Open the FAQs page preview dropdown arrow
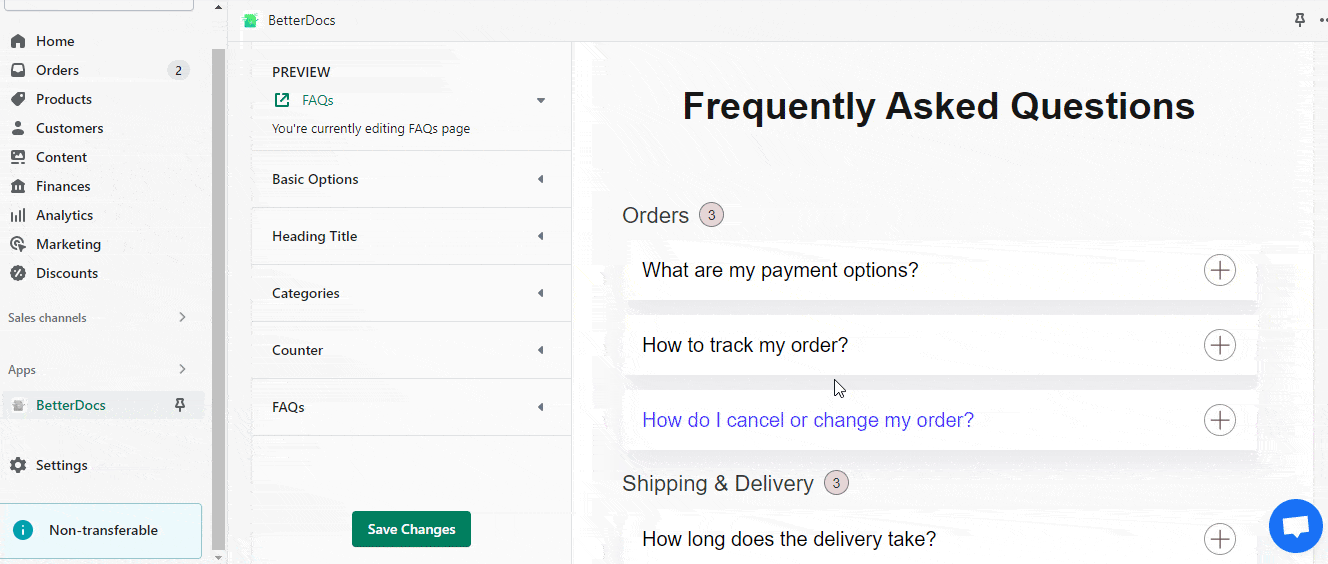The height and width of the screenshot is (564, 1328). [541, 100]
